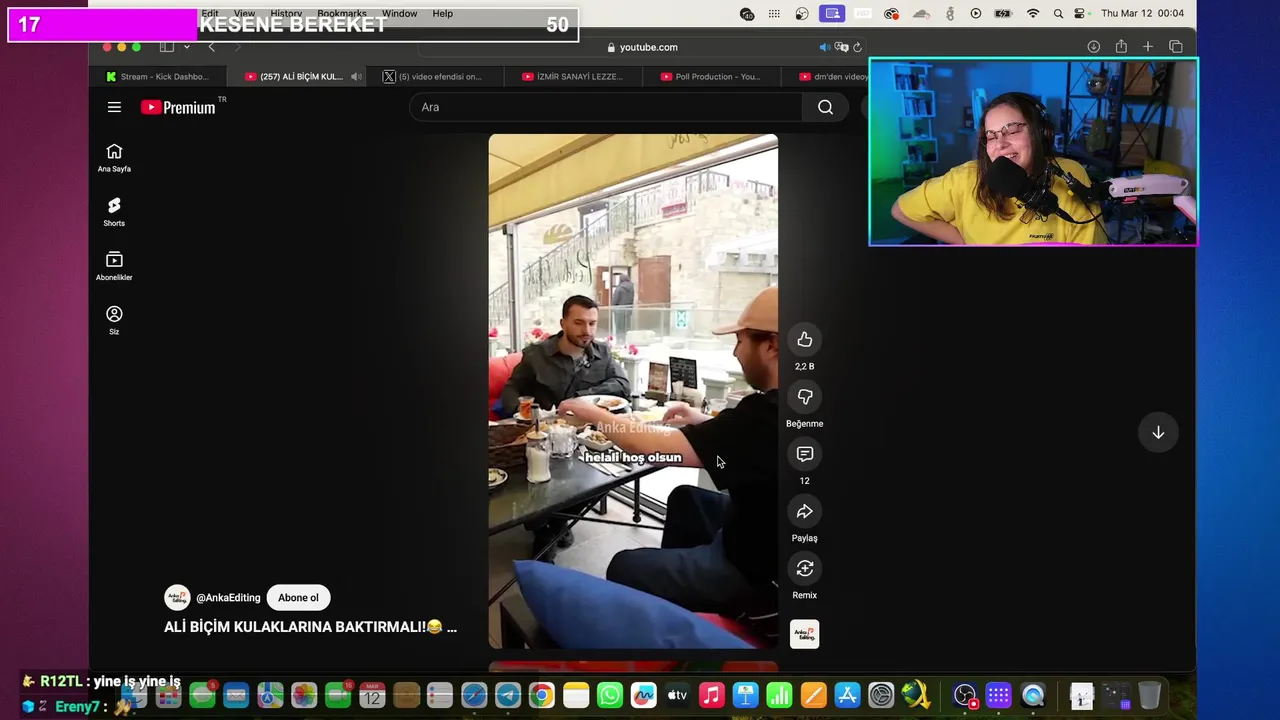Image resolution: width=1280 pixels, height=720 pixels.
Task: Open App Store from the Dock
Action: coord(847,695)
